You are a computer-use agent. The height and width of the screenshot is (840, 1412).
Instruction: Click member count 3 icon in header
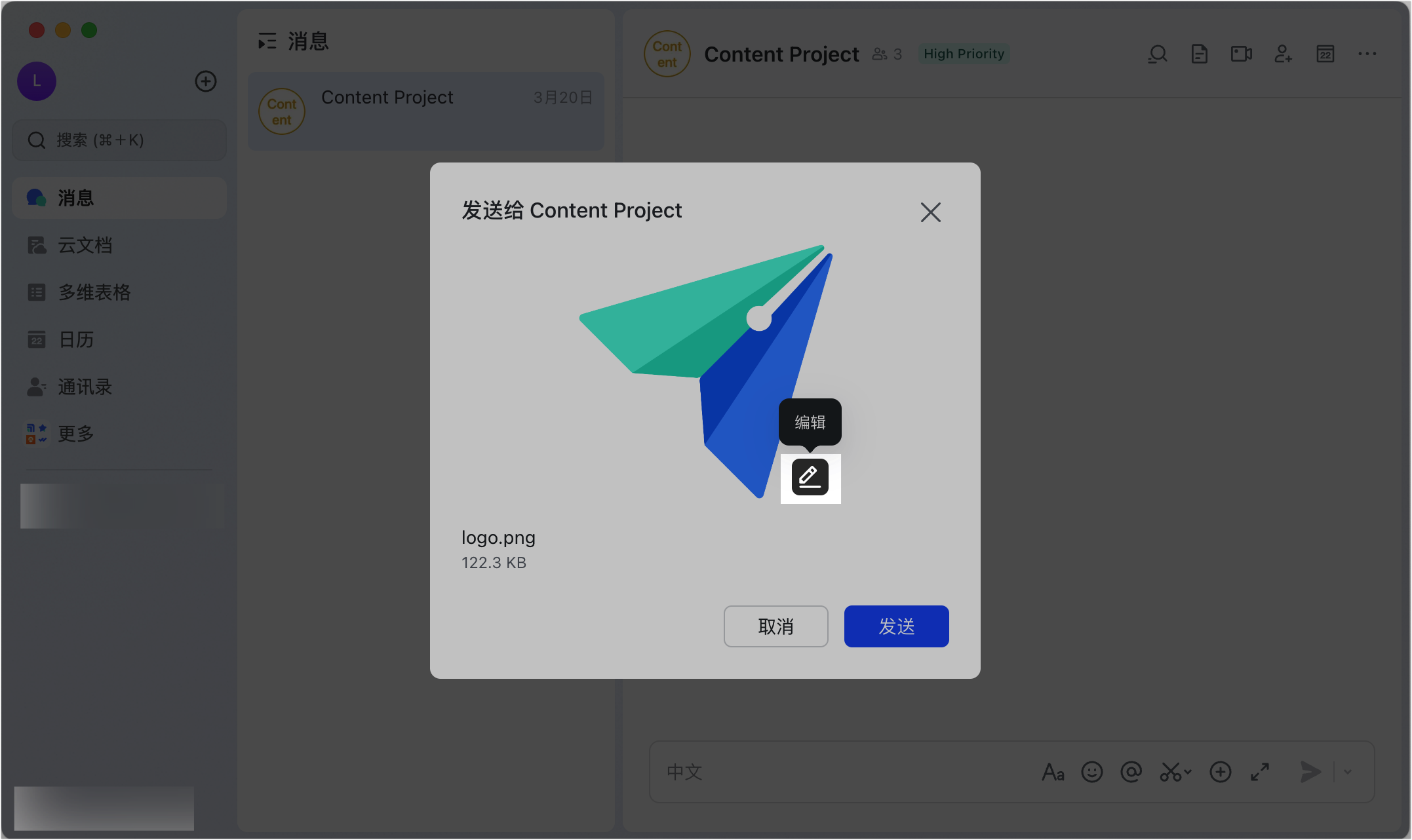(x=887, y=54)
